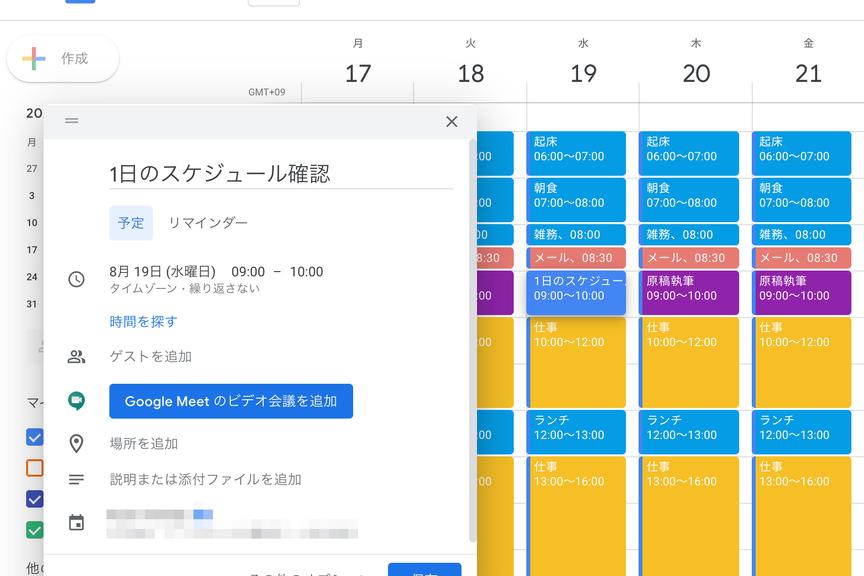Select the 予定 tab
The height and width of the screenshot is (576, 864).
click(131, 223)
